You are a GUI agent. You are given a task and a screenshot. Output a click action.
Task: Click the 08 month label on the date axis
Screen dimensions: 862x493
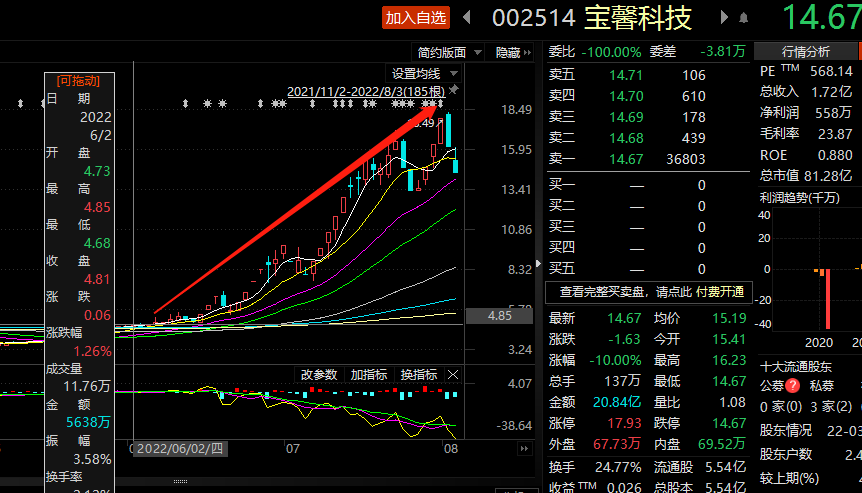[451, 448]
